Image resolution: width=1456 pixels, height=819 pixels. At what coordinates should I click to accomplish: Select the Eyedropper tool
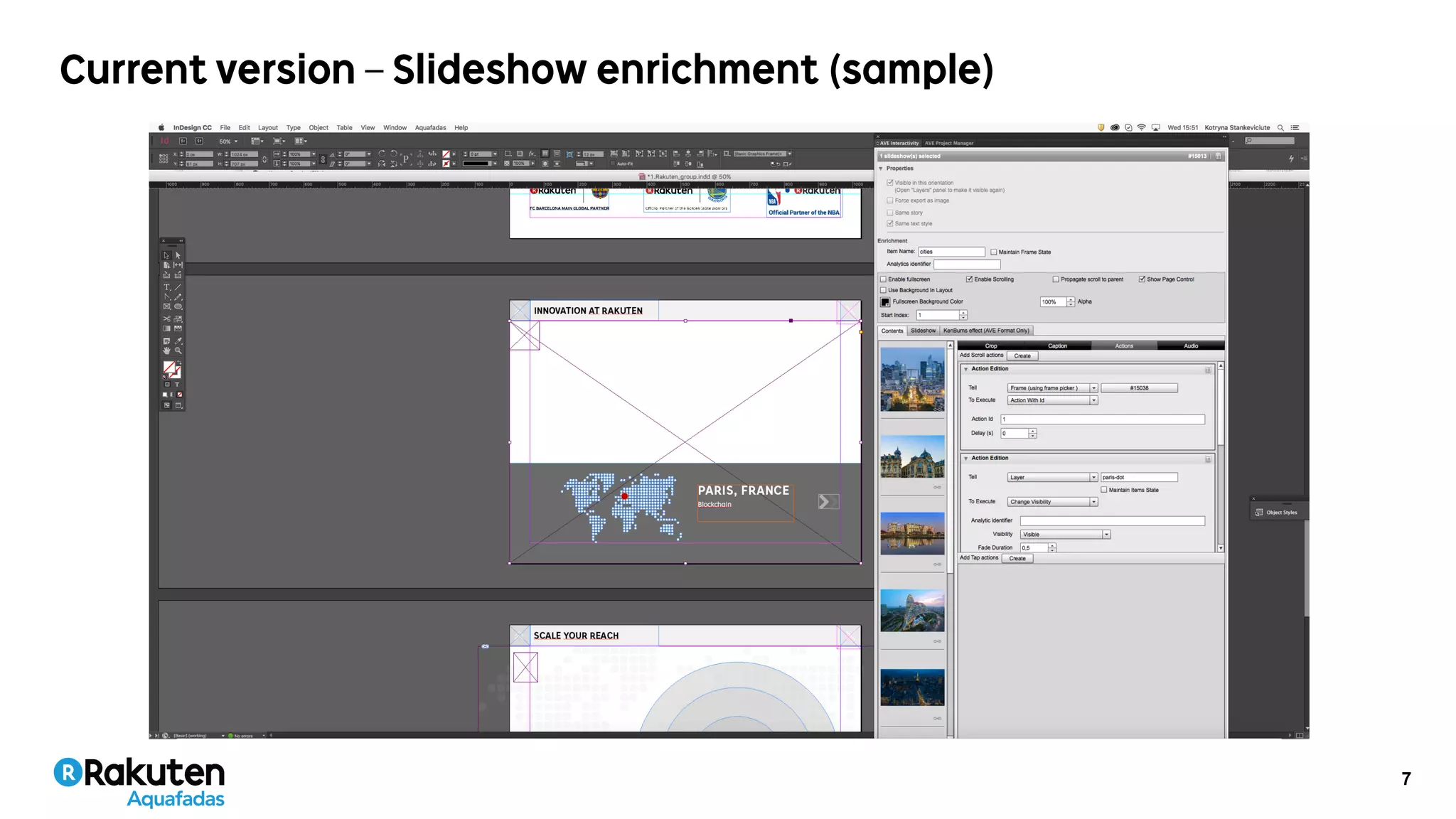click(x=178, y=341)
